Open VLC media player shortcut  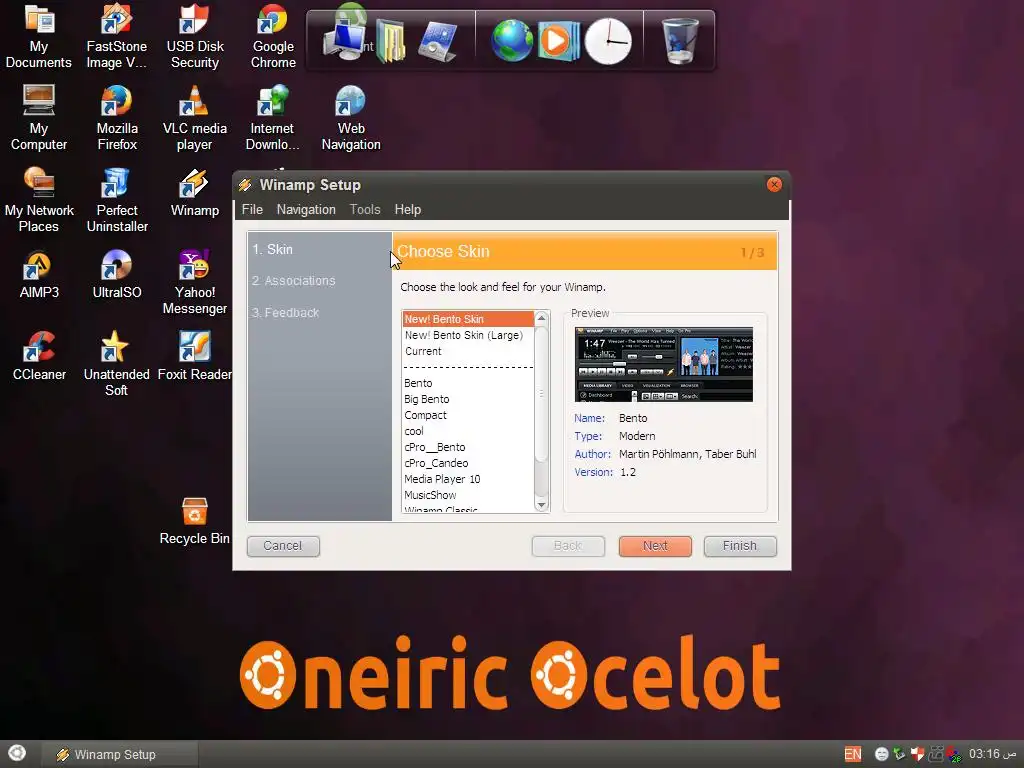coord(195,118)
